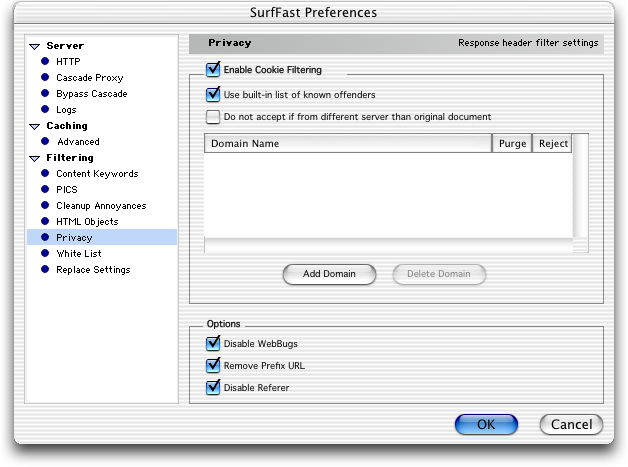Click Response header filter settings text
Image resolution: width=628 pixels, height=467 pixels.
[528, 43]
